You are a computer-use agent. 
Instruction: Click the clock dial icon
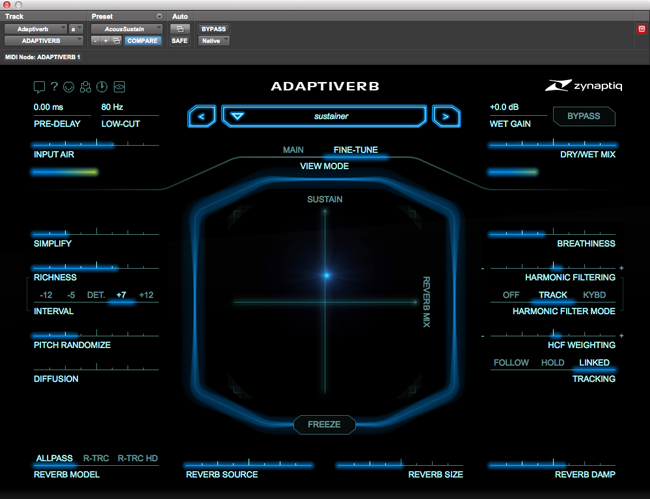click(x=102, y=87)
